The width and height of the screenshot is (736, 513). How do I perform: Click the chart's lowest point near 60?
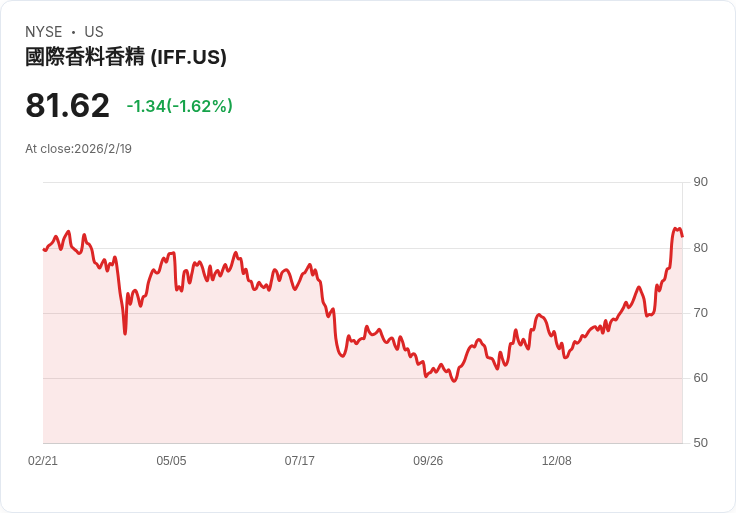pos(453,381)
